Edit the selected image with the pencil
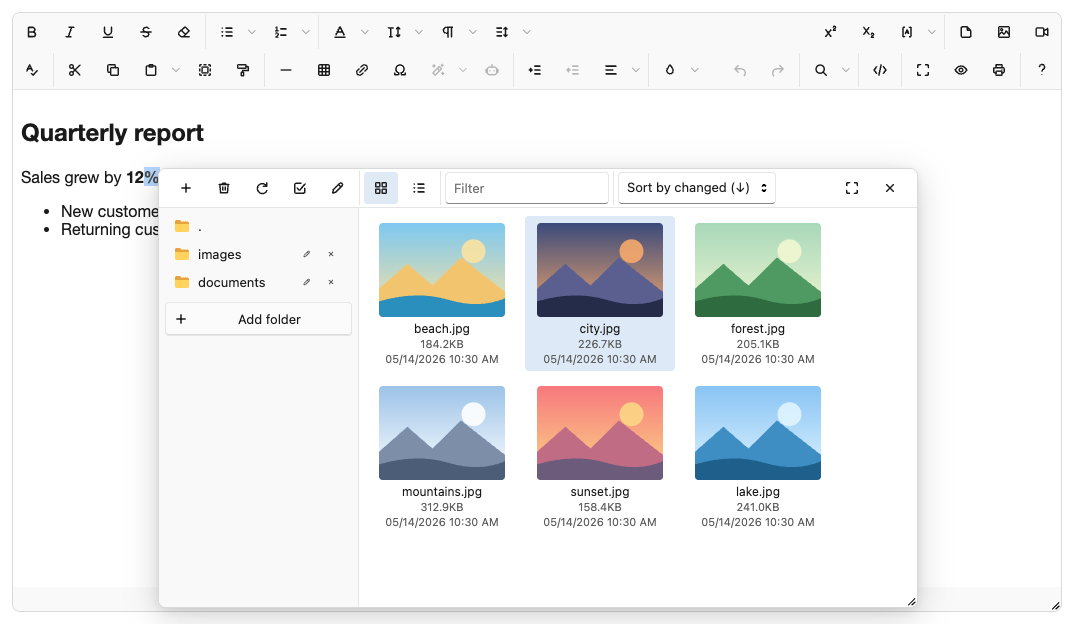1074x624 pixels. point(338,188)
